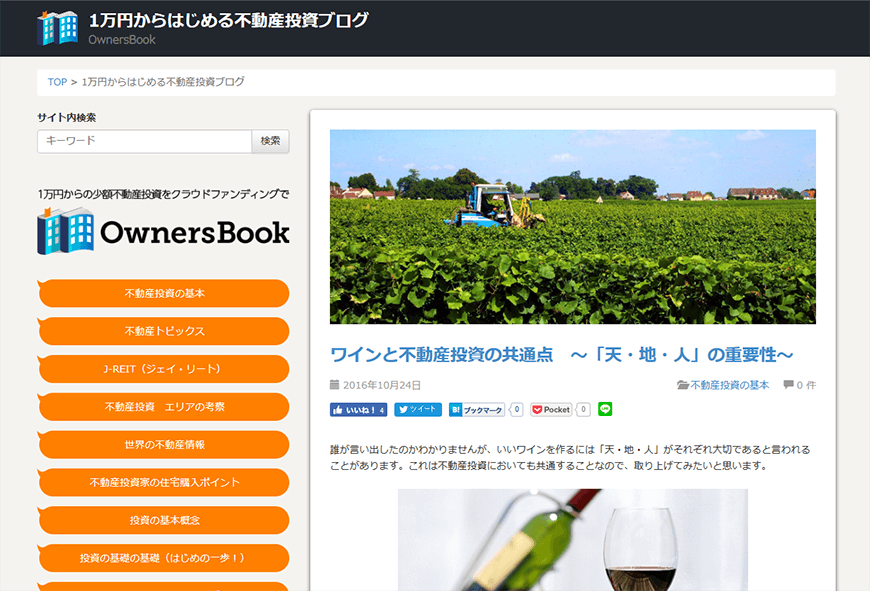870x591 pixels.
Task: Open the 不動産投資の基本 category link under title
Action: pyautogui.click(x=729, y=385)
